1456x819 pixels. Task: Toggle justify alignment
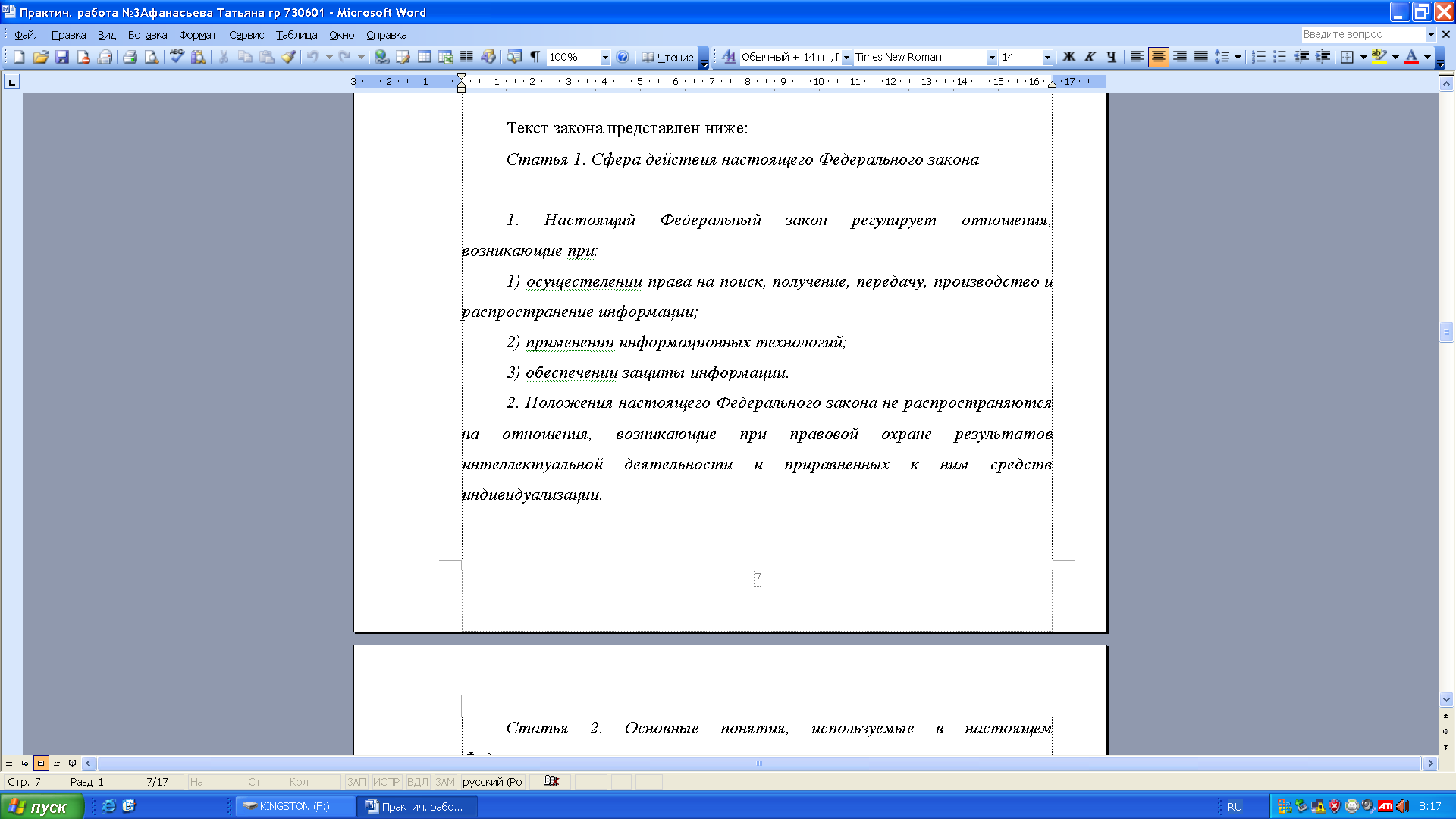point(1201,57)
